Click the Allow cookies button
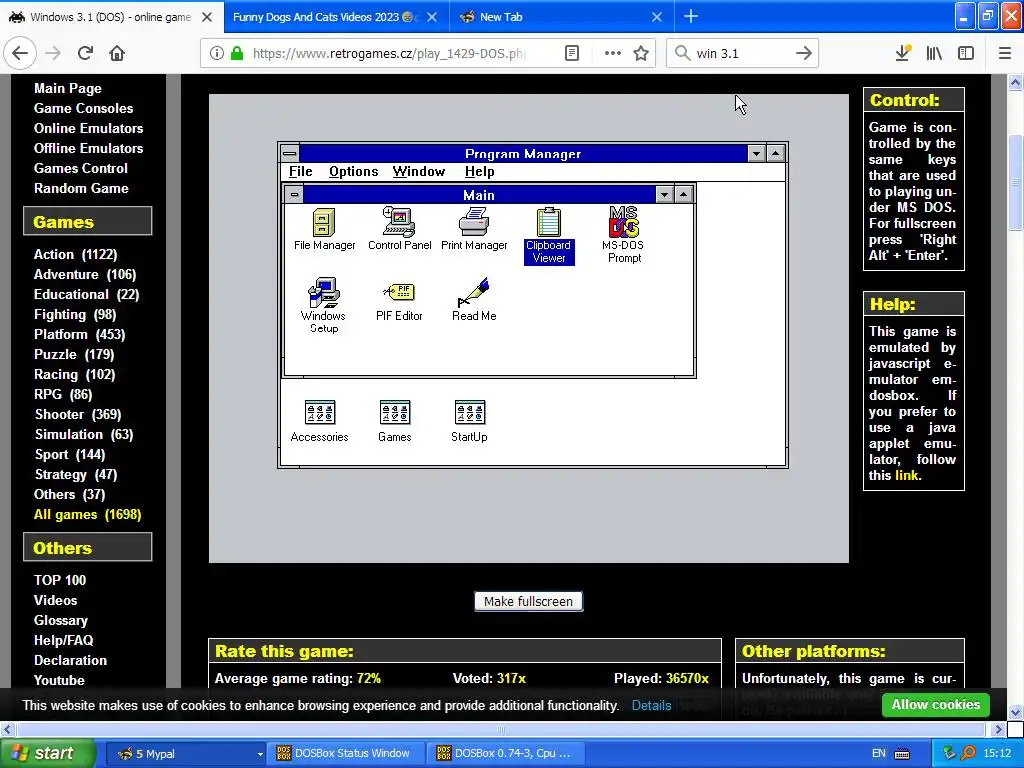The image size is (1024, 768). (935, 705)
